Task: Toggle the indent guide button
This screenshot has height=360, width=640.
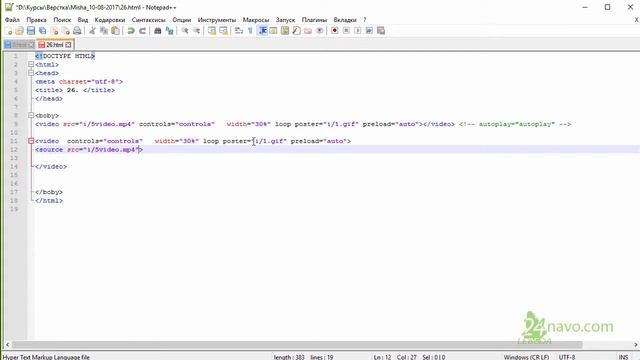Action: (262, 31)
